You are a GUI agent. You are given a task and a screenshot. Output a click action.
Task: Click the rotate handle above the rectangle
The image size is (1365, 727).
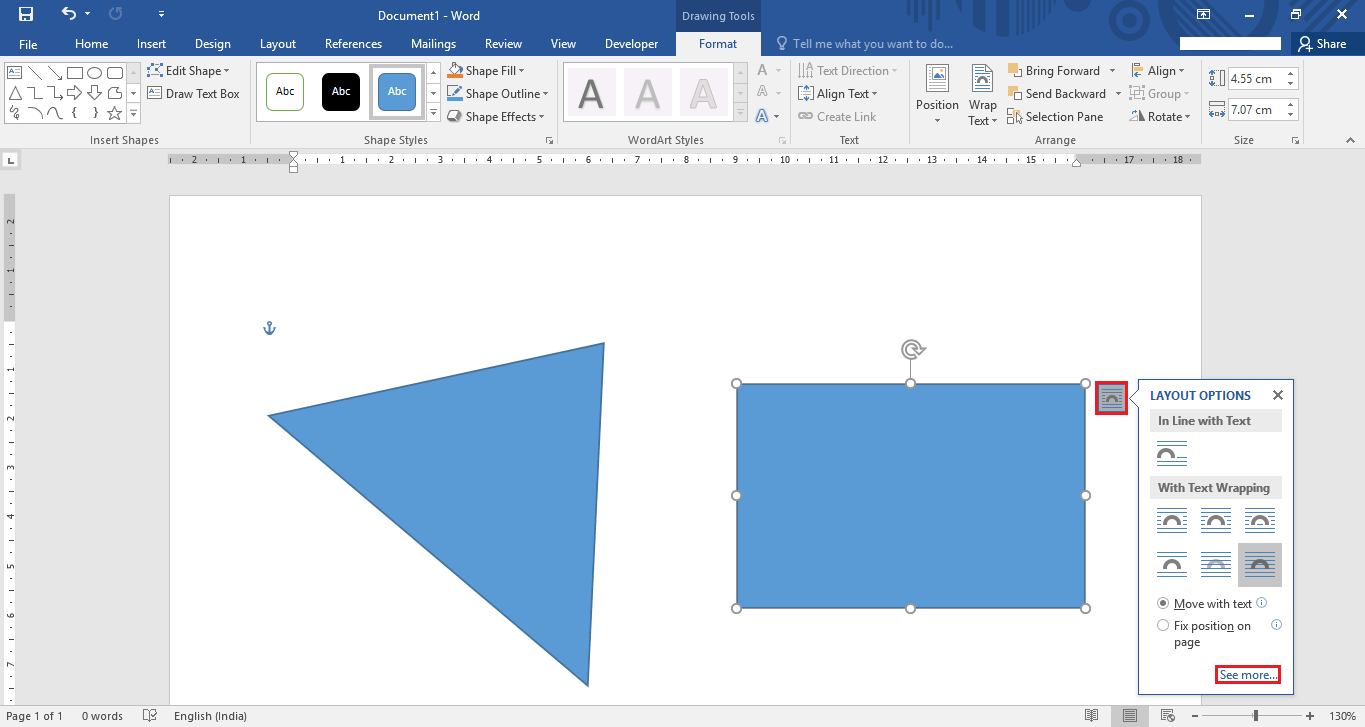pos(911,349)
